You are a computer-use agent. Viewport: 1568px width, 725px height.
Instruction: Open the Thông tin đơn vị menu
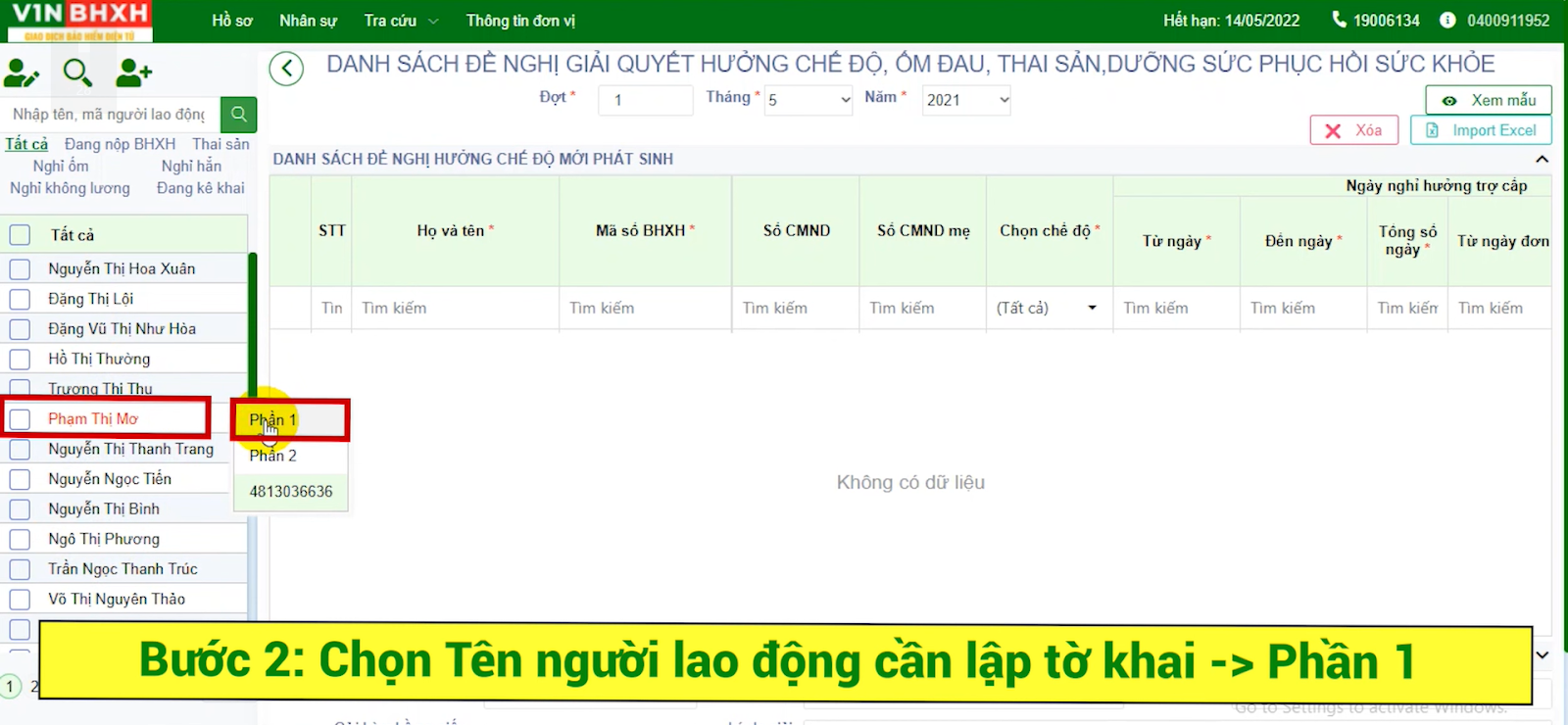[520, 21]
